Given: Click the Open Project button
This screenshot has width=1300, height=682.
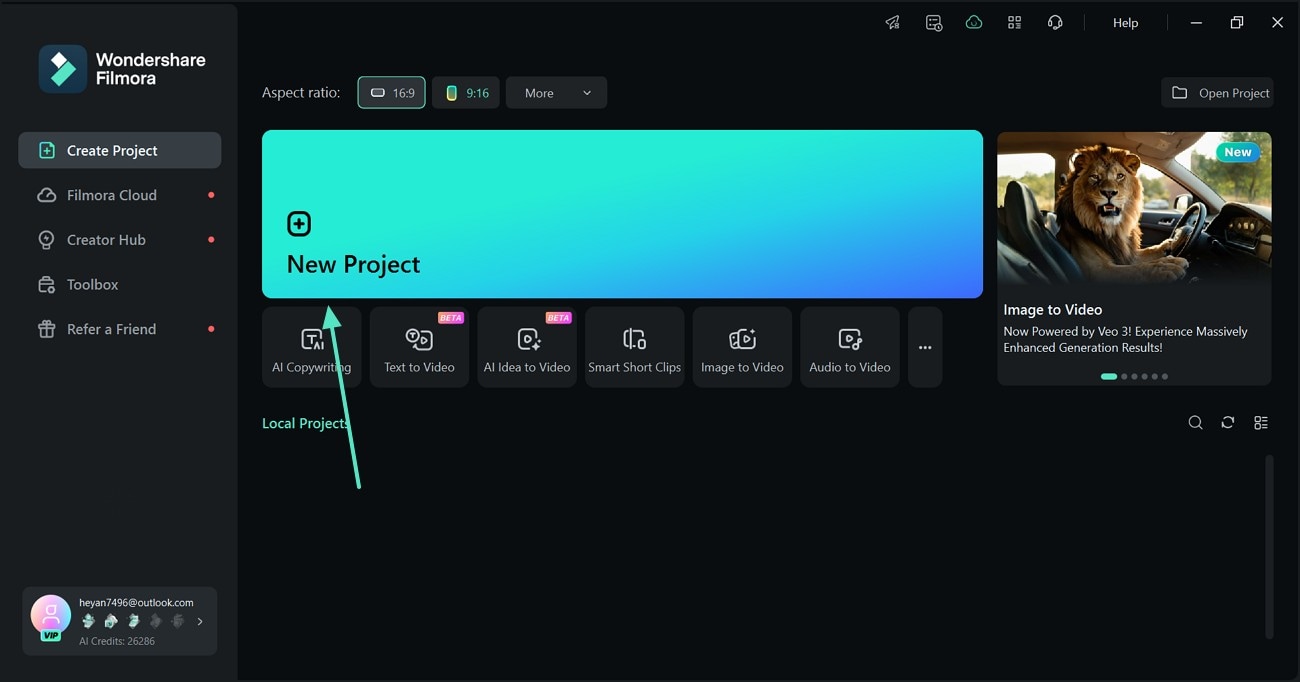Looking at the screenshot, I should (1217, 93).
